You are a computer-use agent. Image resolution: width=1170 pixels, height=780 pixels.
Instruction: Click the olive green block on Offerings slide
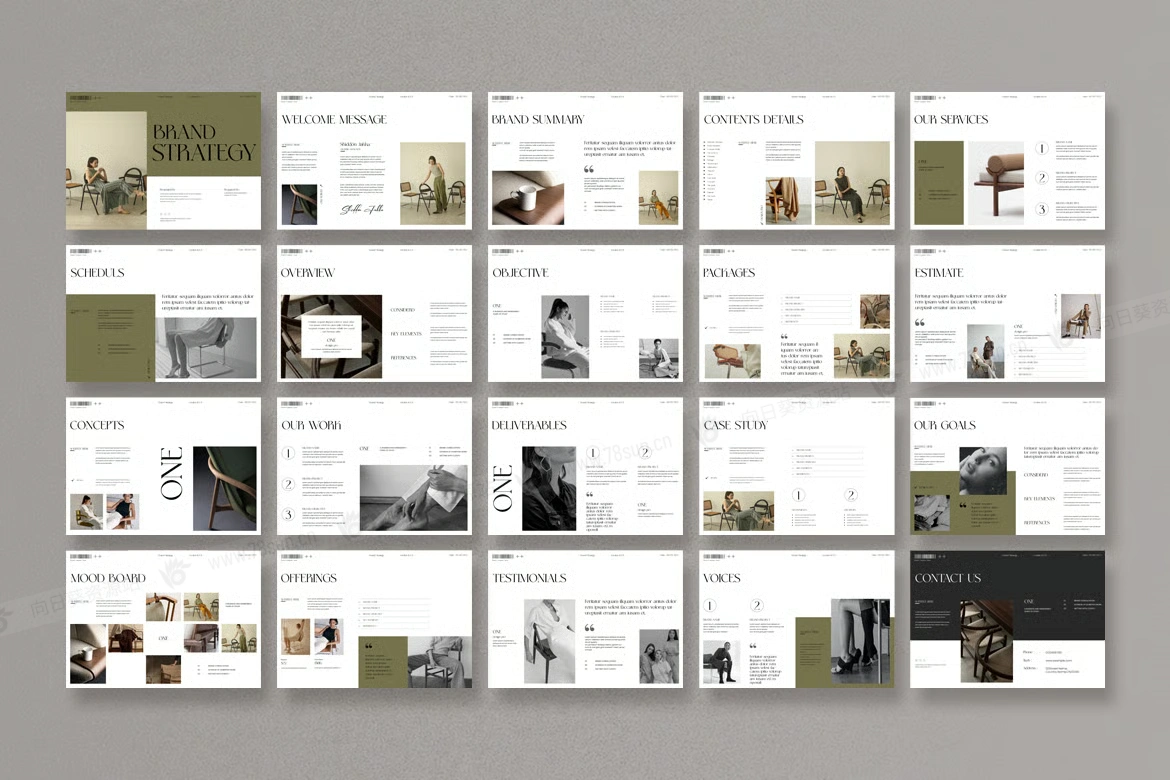pos(382,662)
